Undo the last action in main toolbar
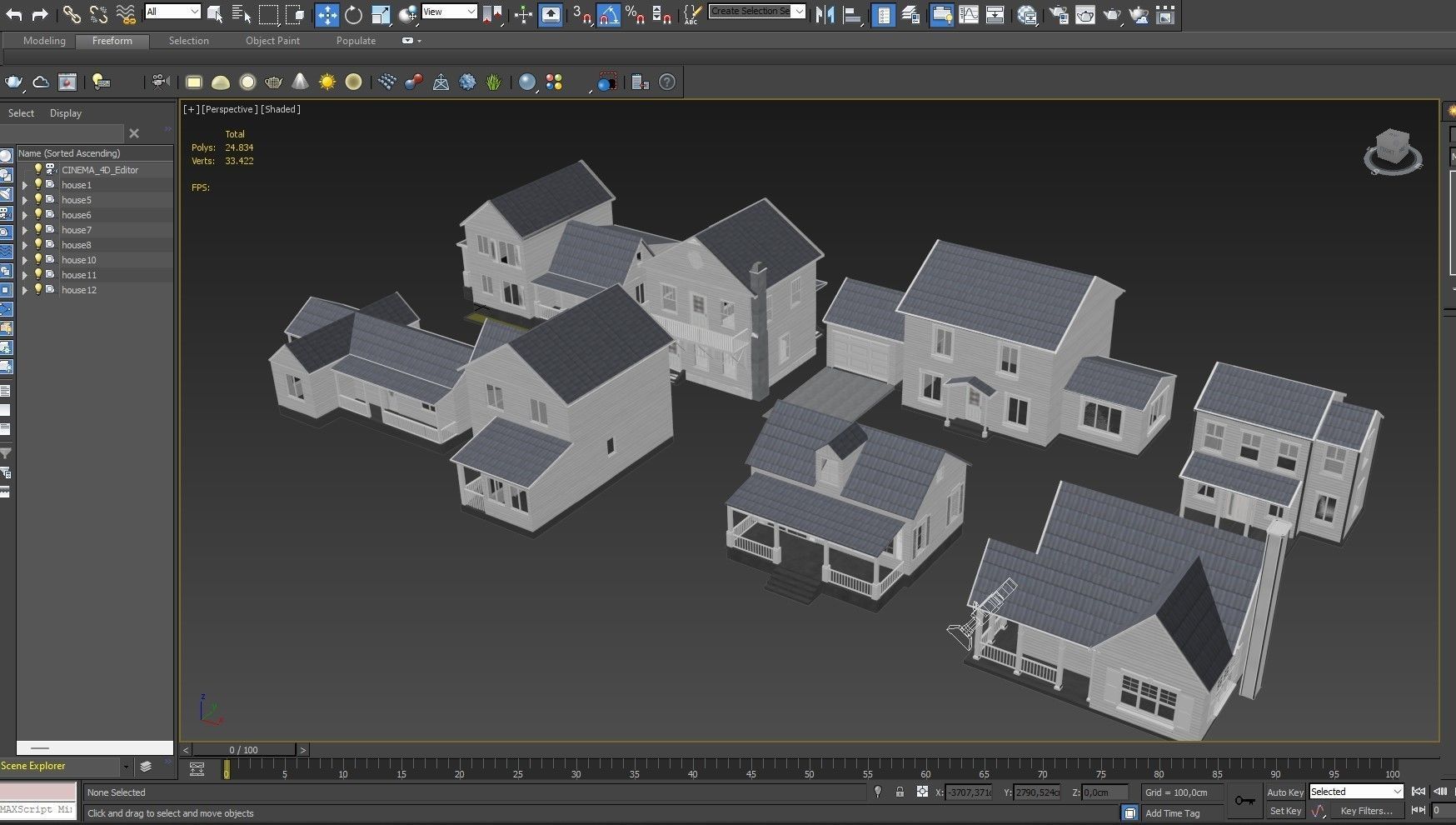Image resolution: width=1456 pixels, height=825 pixels. [x=14, y=14]
